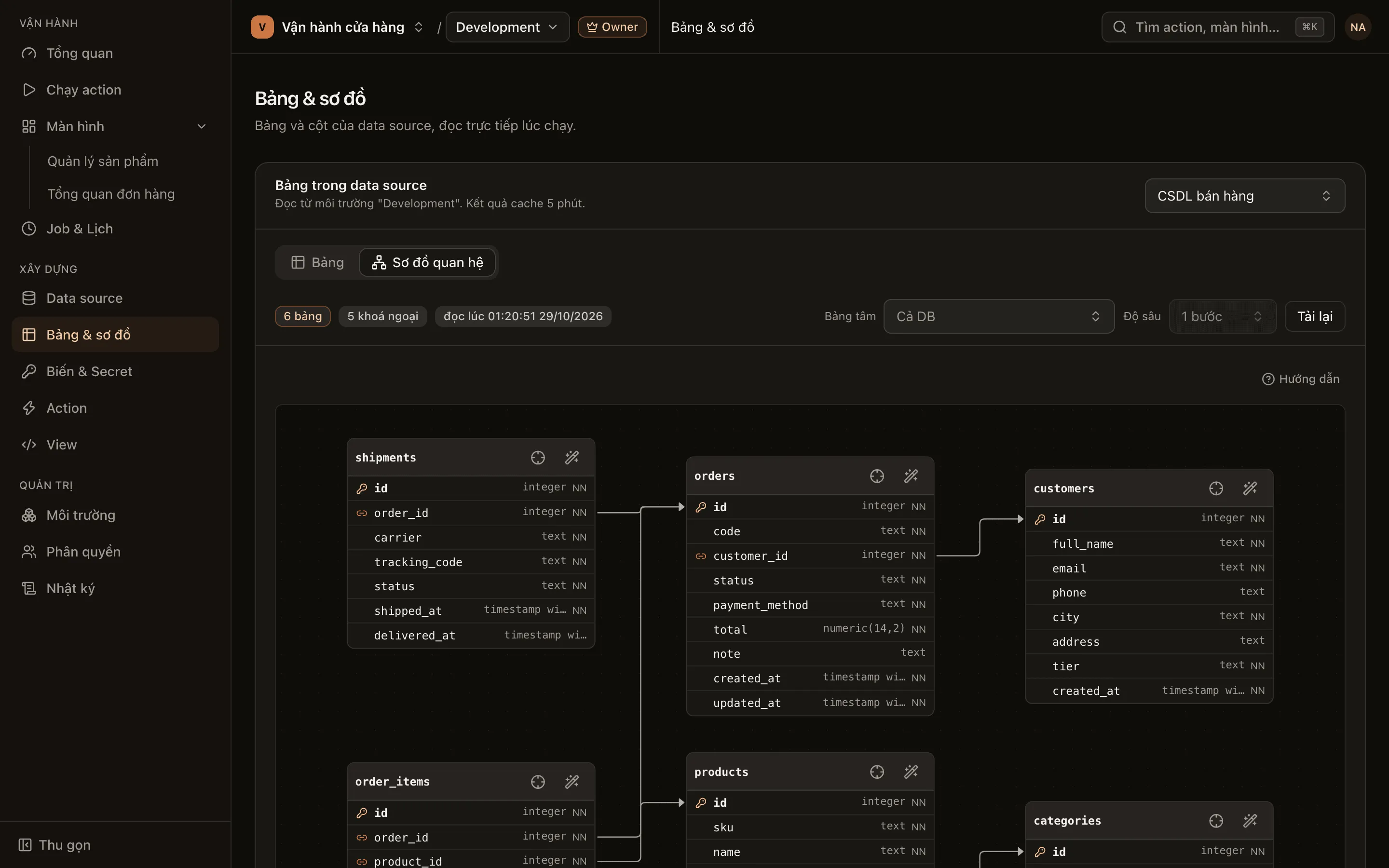The width and height of the screenshot is (1389, 868).
Task: Click the V workspace logo icon
Action: (262, 27)
